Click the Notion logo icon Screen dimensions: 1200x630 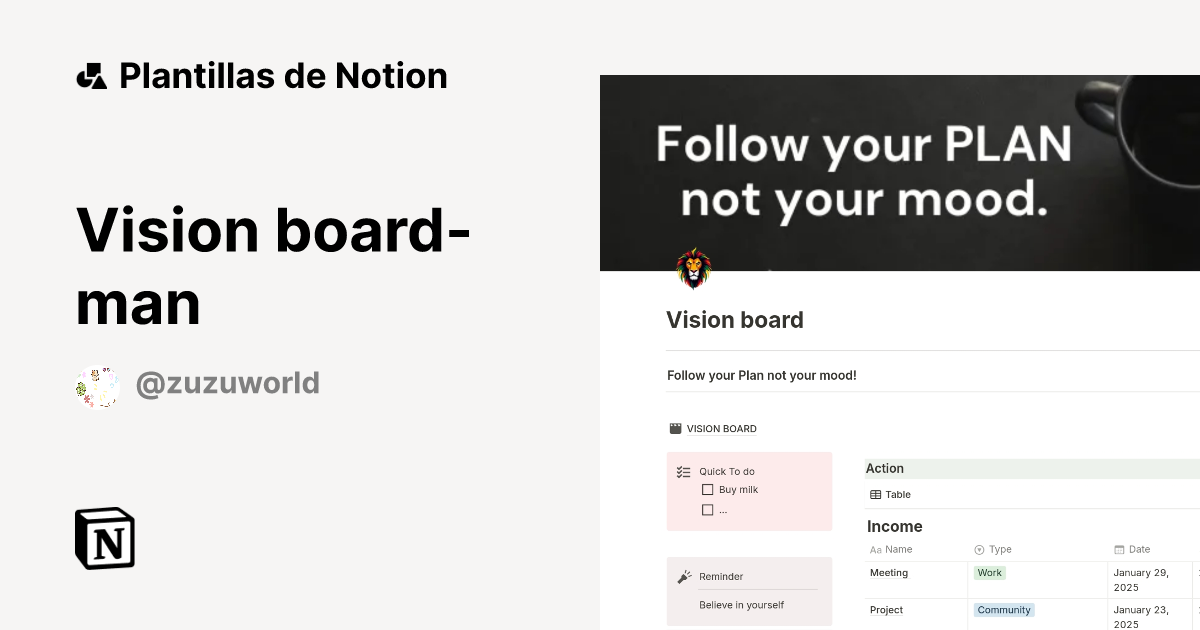tap(104, 538)
